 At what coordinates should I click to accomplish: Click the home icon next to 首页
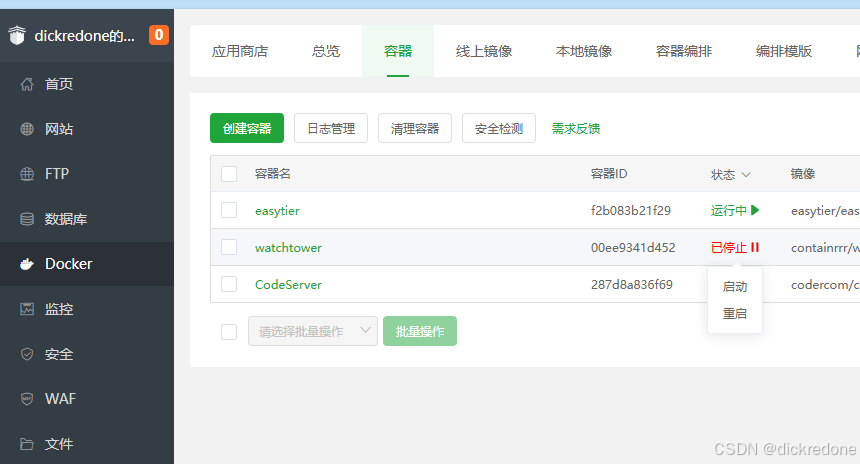pos(27,84)
